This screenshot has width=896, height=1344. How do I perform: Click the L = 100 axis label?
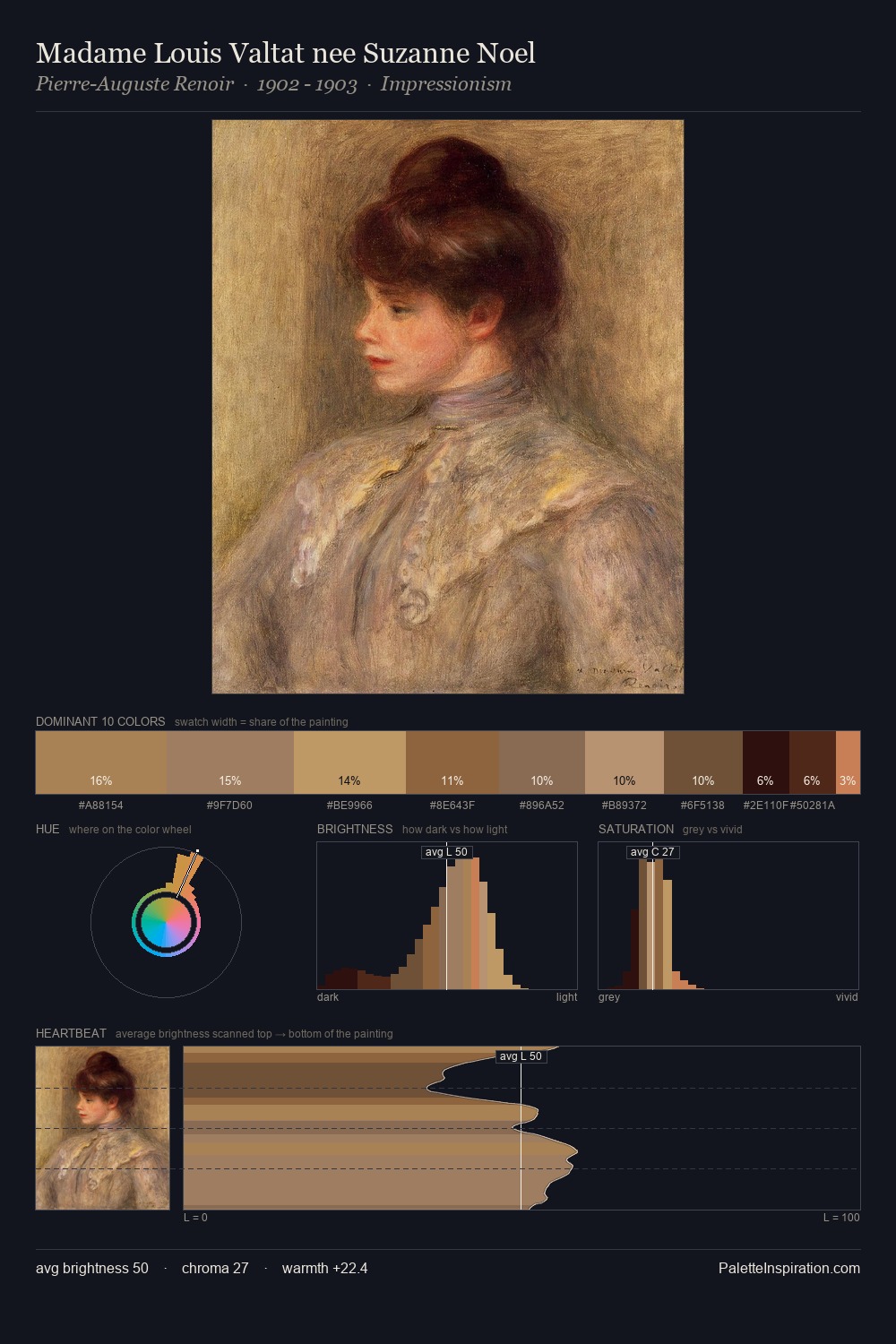[x=841, y=1218]
